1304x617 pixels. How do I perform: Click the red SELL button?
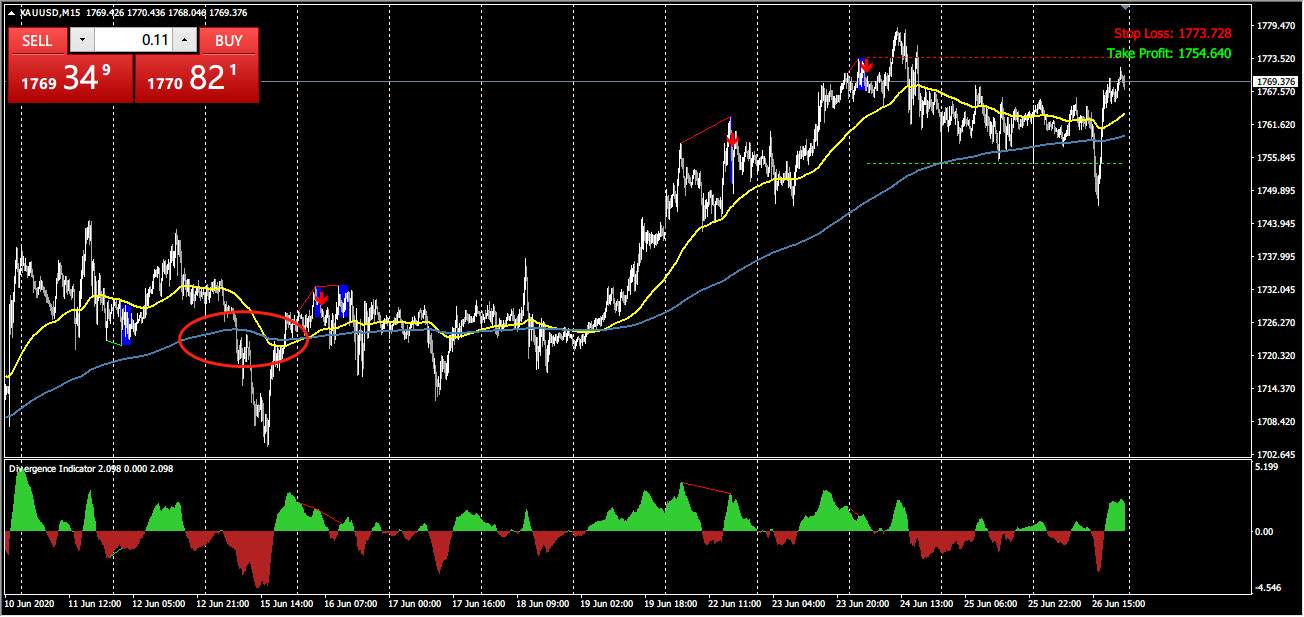pyautogui.click(x=37, y=40)
